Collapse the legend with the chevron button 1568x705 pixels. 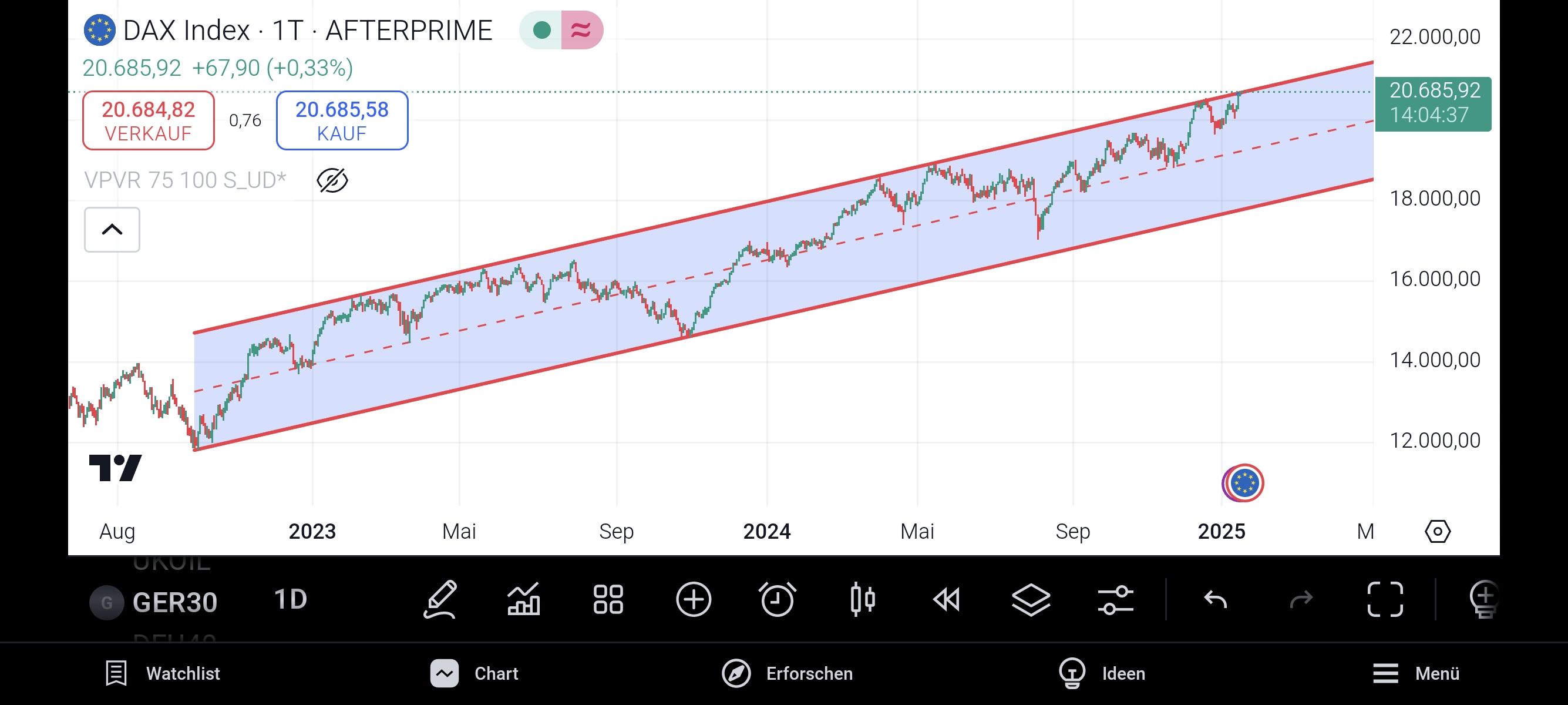pyautogui.click(x=112, y=230)
